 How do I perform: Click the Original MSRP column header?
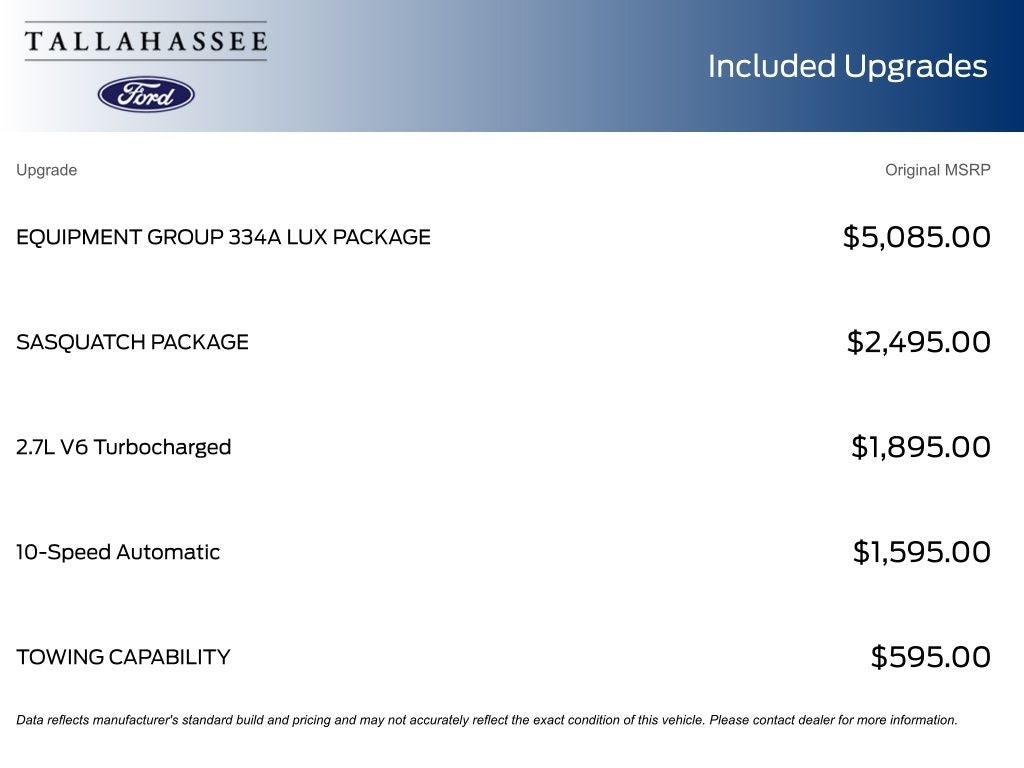tap(937, 170)
